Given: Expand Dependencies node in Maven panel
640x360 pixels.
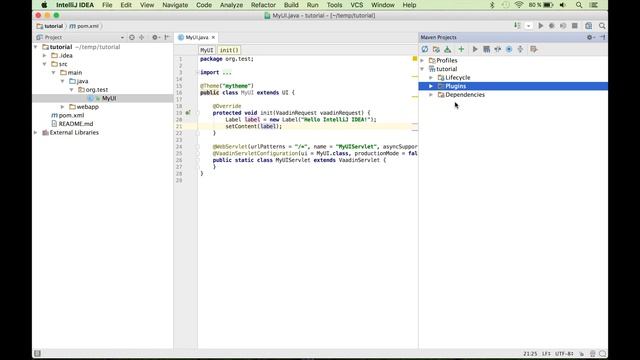Looking at the screenshot, I should [431, 95].
